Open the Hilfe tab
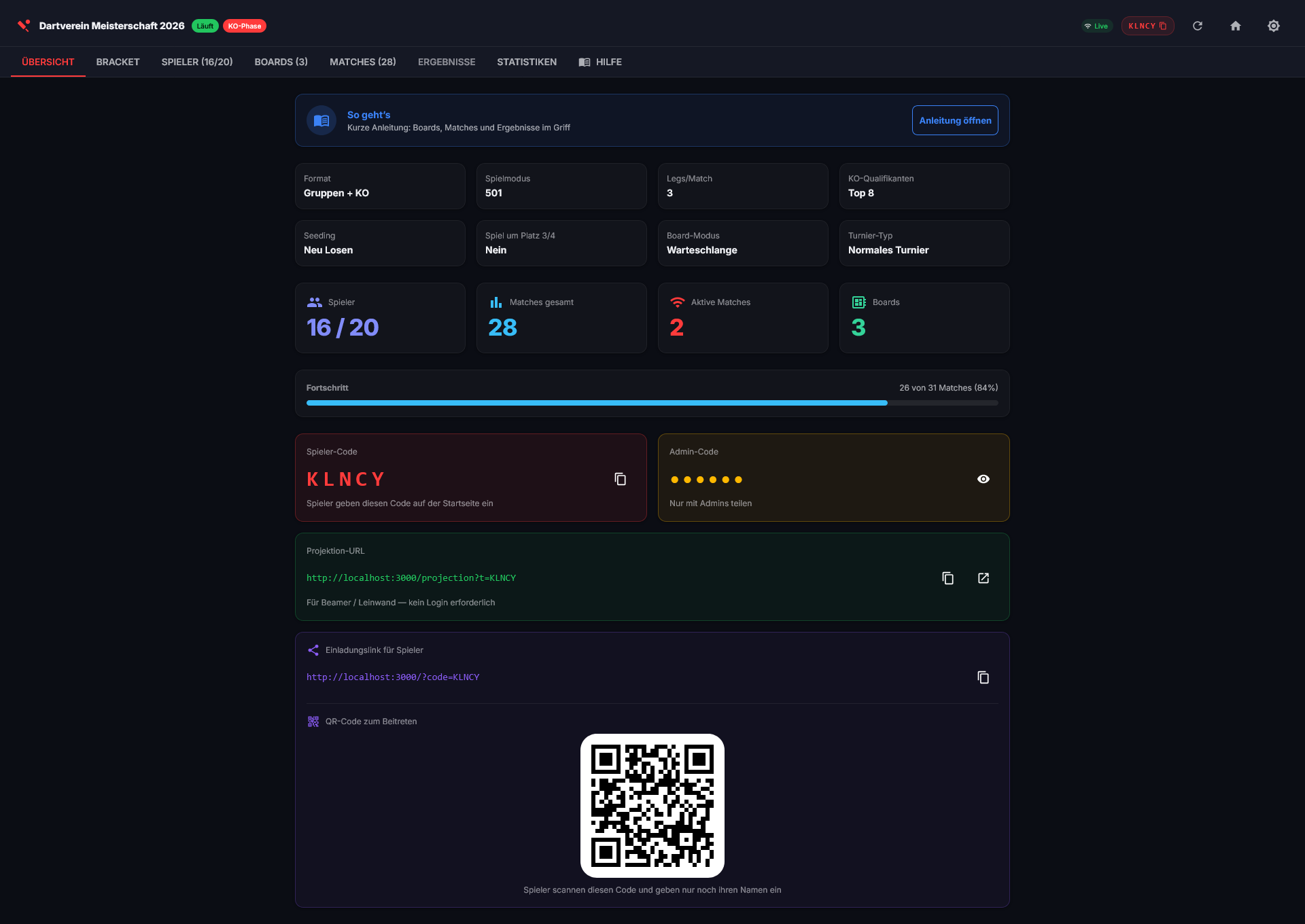 600,62
